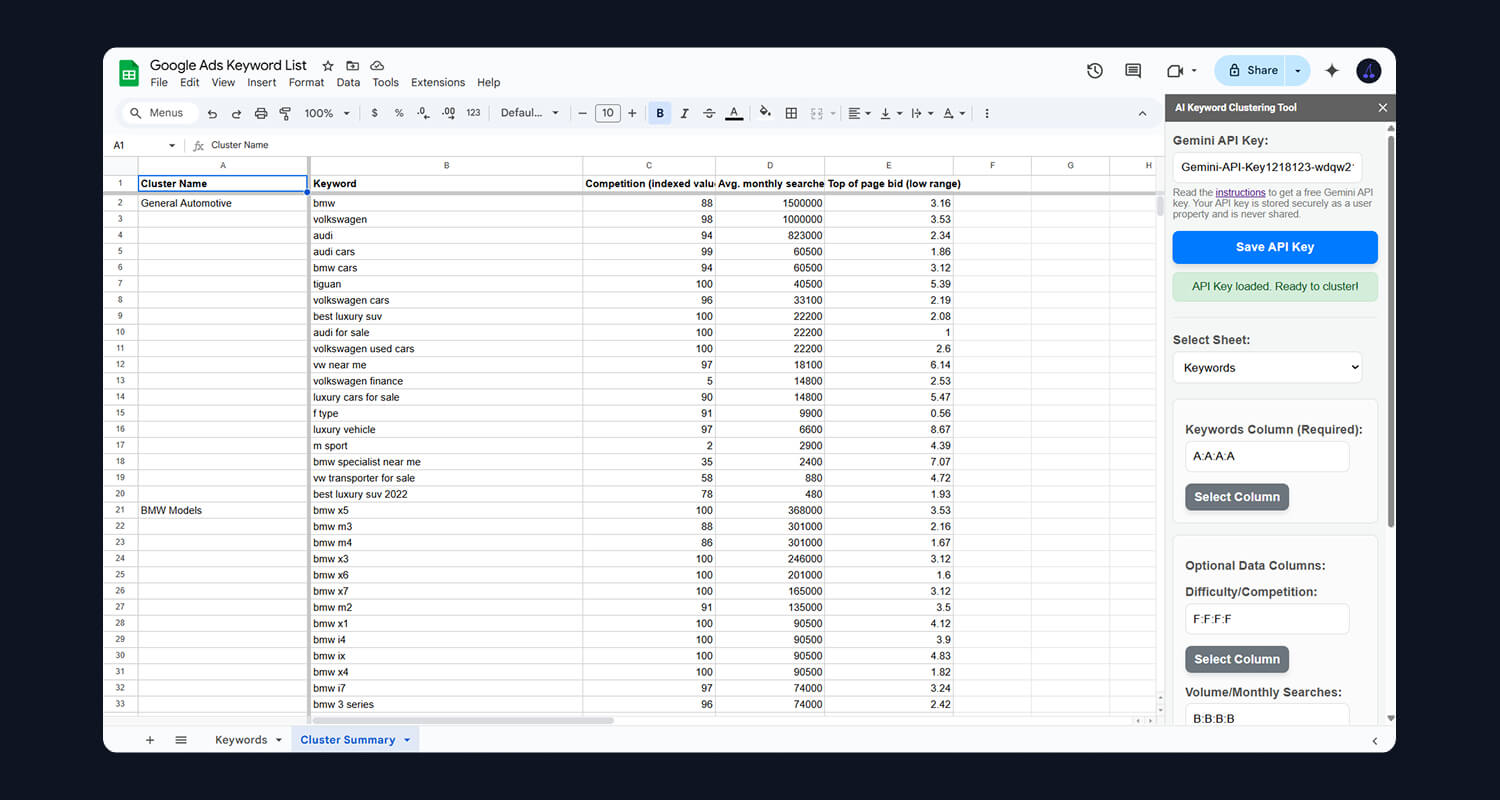
Task: Toggle Italic formatting
Action: click(x=685, y=113)
